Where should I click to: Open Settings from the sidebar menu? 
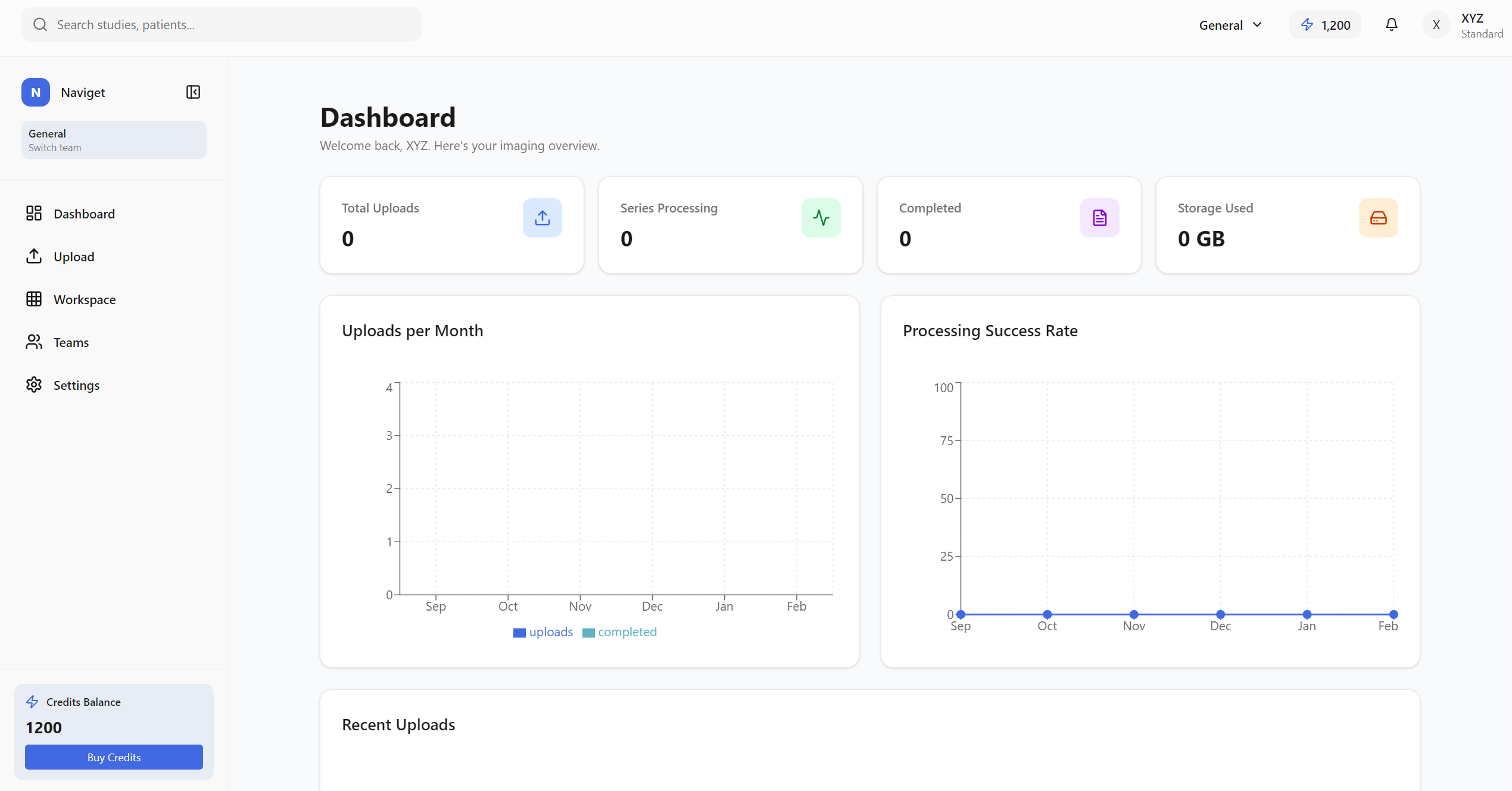click(77, 384)
